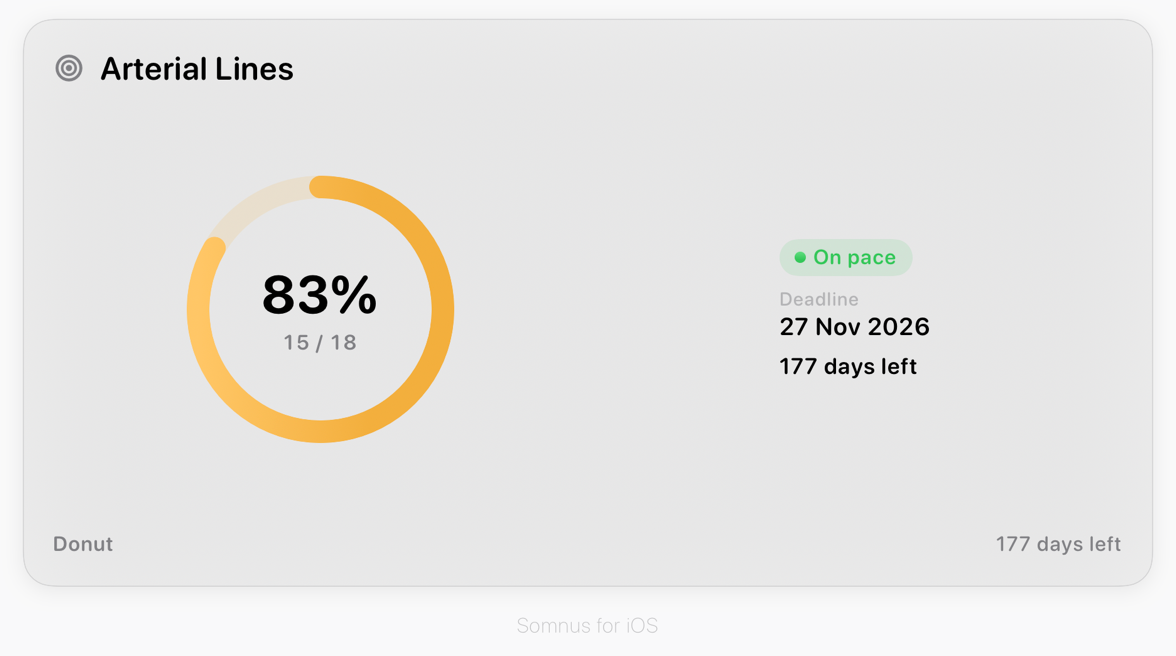1176x656 pixels.
Task: Open the Somnus for iOS caption link
Action: pyautogui.click(x=587, y=625)
